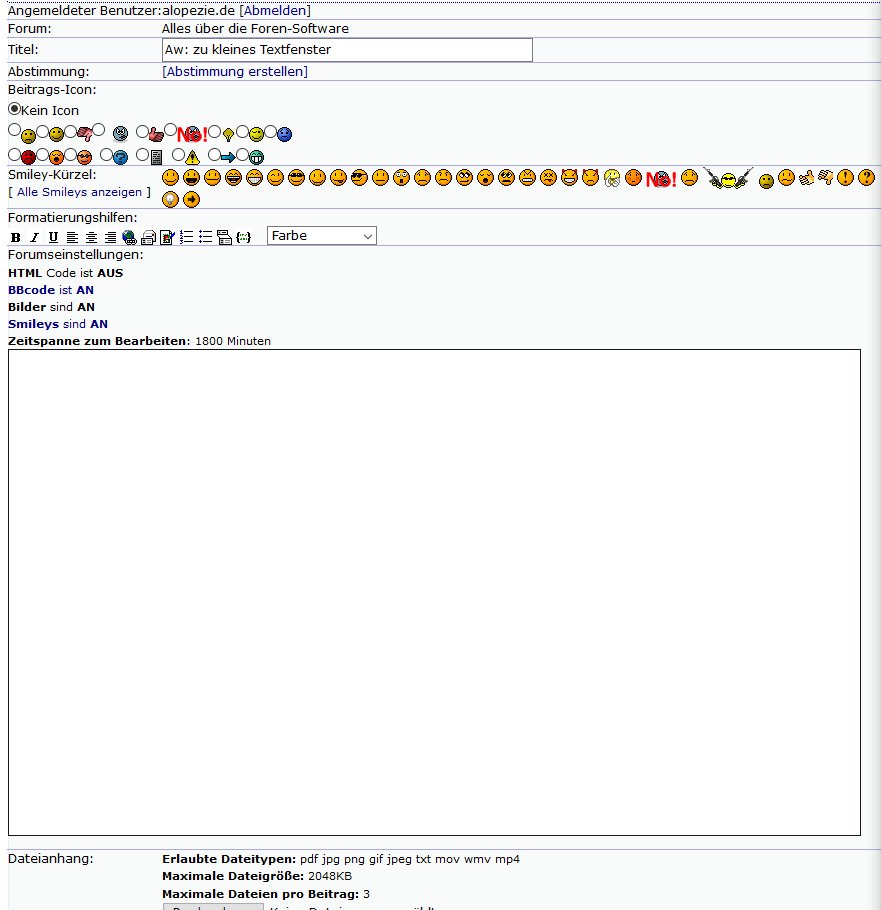
Task: Center-align text with the toolbar icon
Action: coord(91,237)
